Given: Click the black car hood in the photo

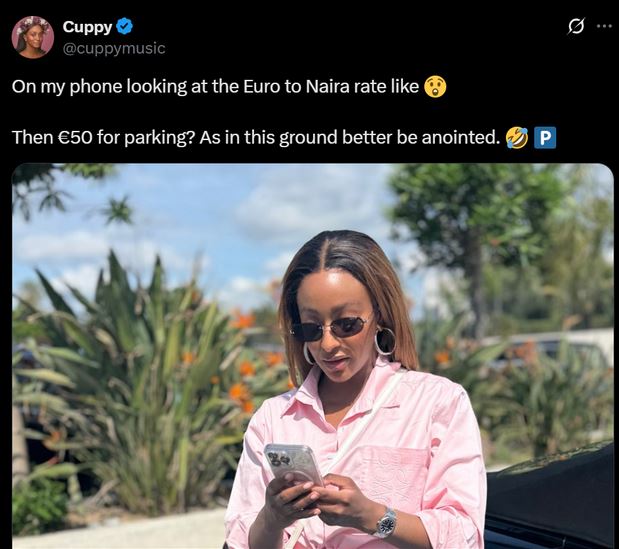Looking at the screenshot, I should point(551,495).
